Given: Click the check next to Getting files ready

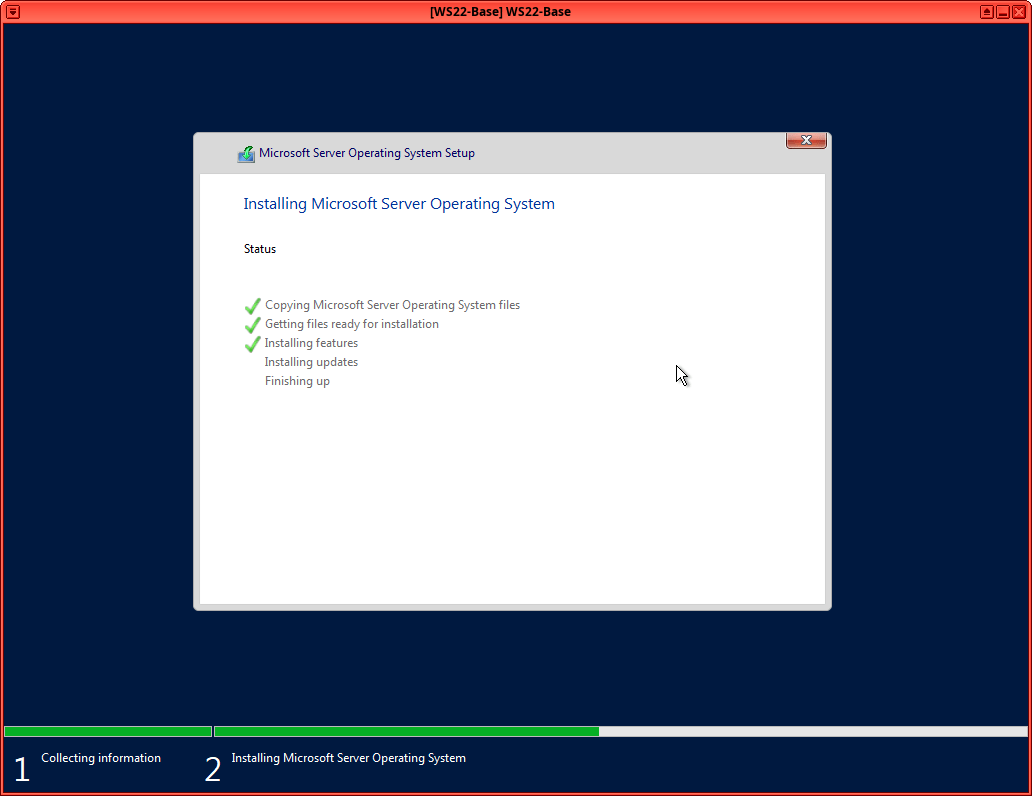Looking at the screenshot, I should click(x=253, y=325).
